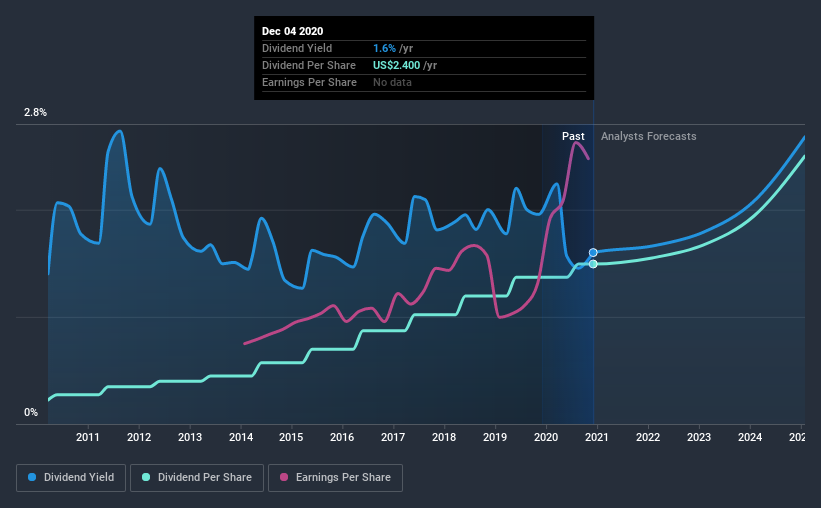Toggle the Earnings Per Share legend button

coord(335,478)
